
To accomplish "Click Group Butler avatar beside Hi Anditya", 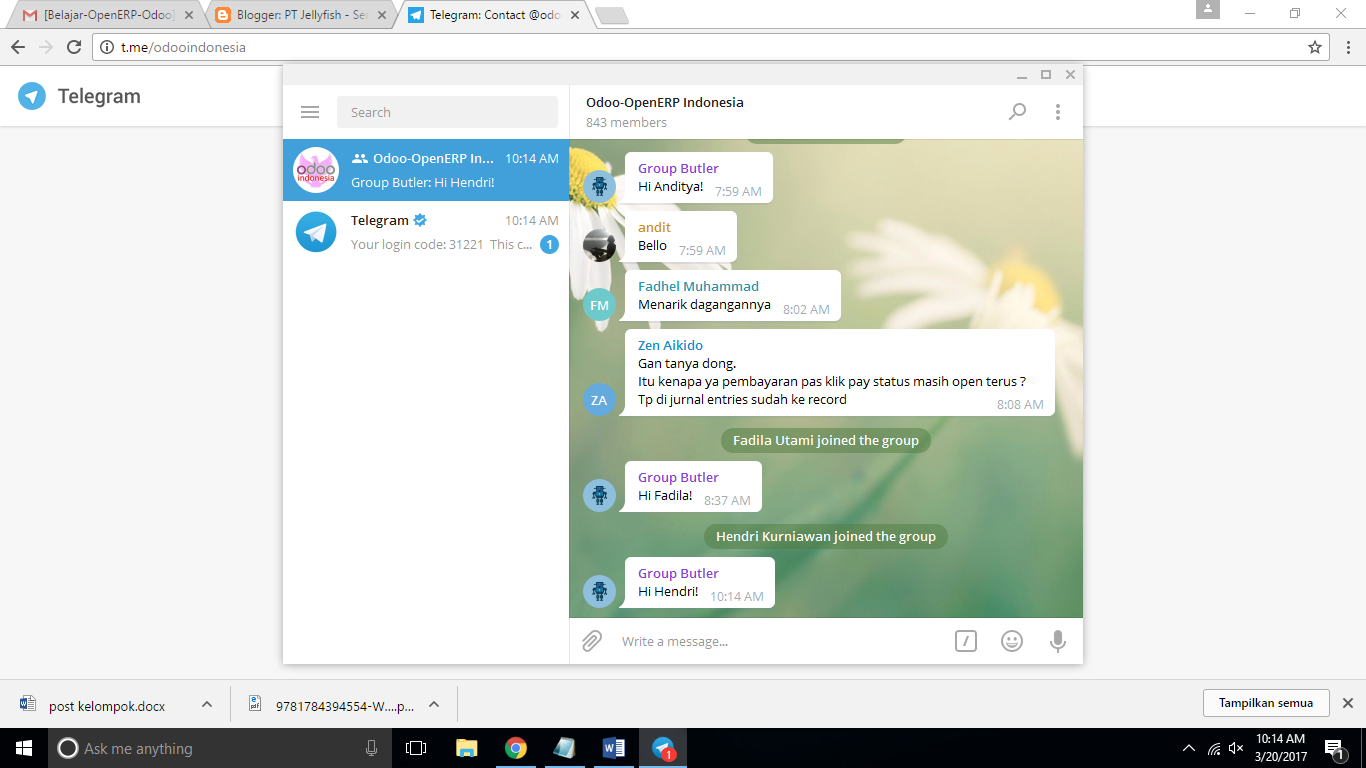I will pos(599,187).
